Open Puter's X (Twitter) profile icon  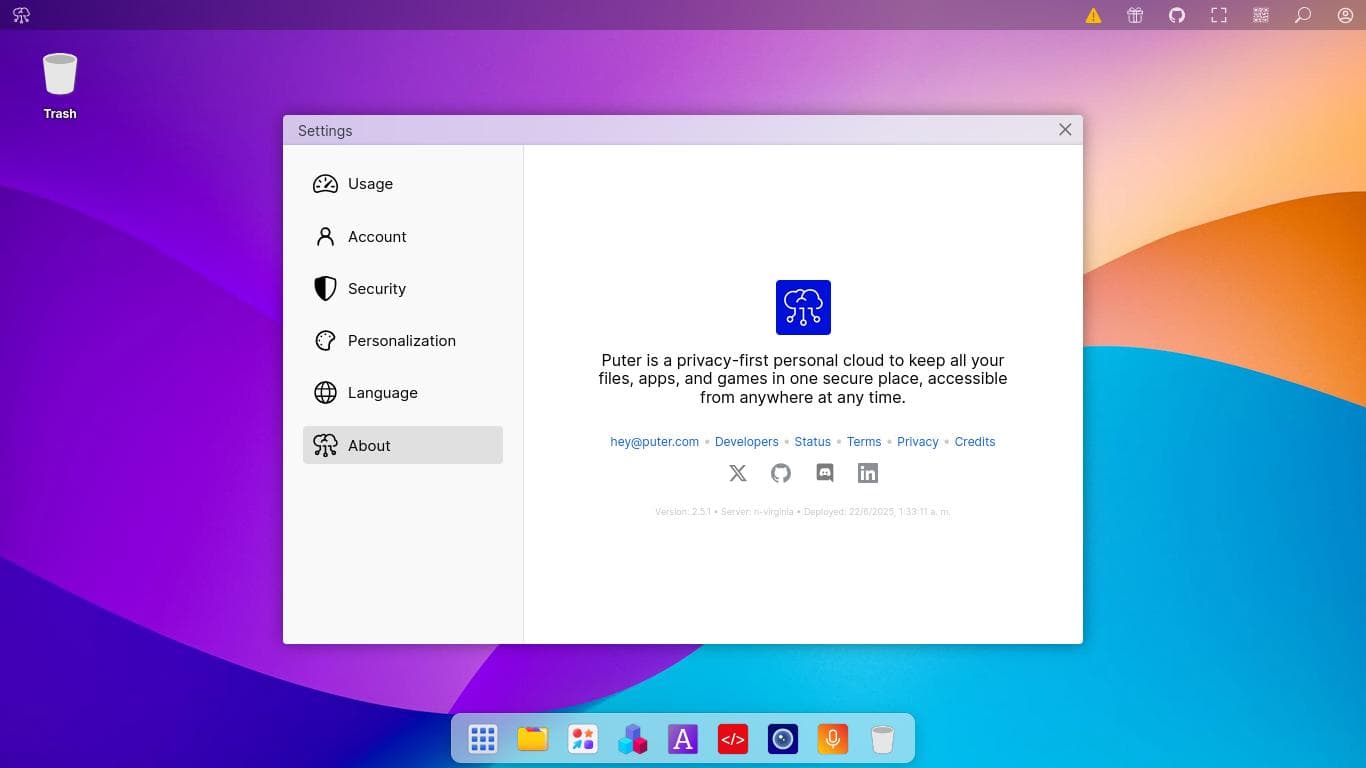[x=738, y=473]
